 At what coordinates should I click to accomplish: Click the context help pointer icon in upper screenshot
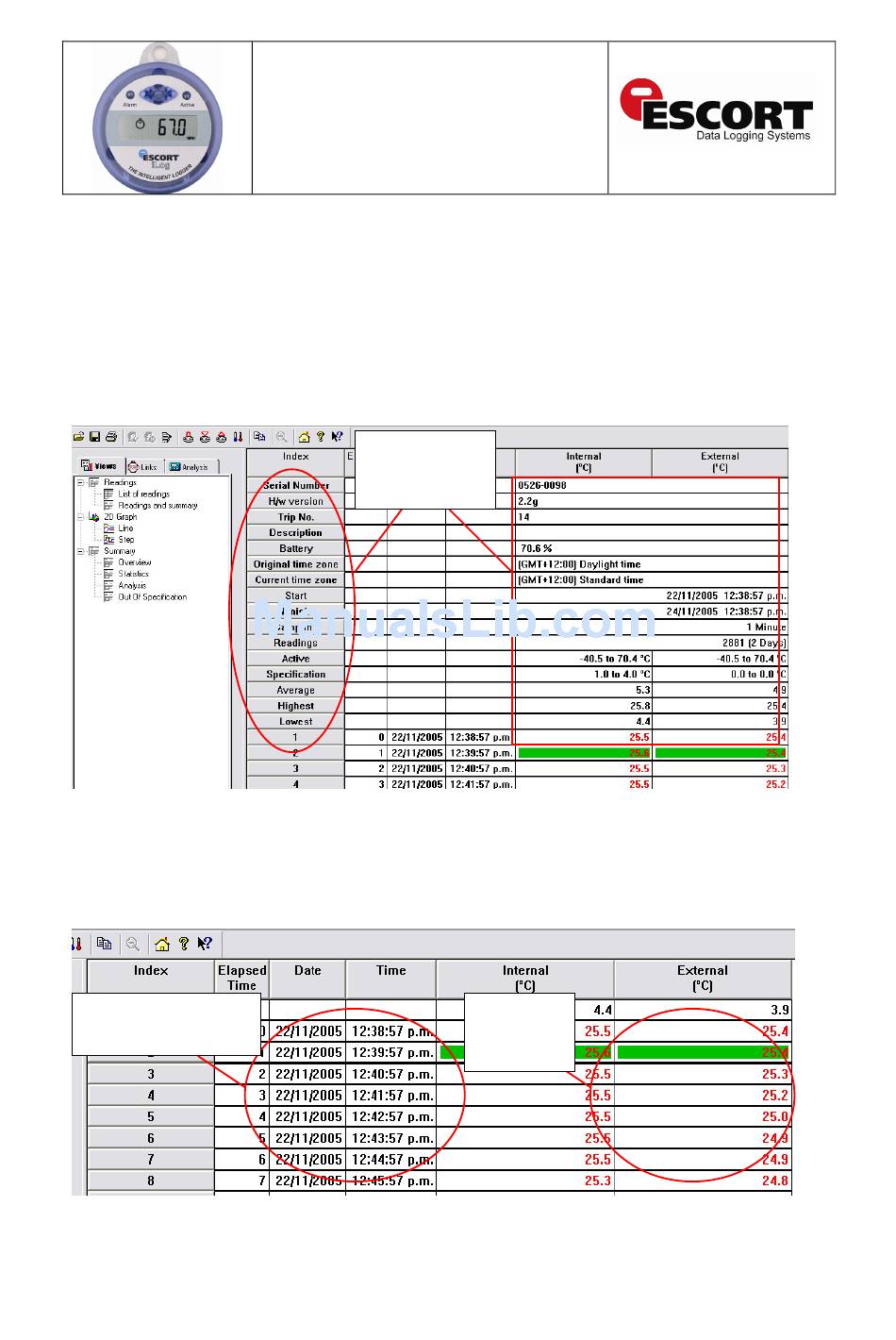(337, 437)
